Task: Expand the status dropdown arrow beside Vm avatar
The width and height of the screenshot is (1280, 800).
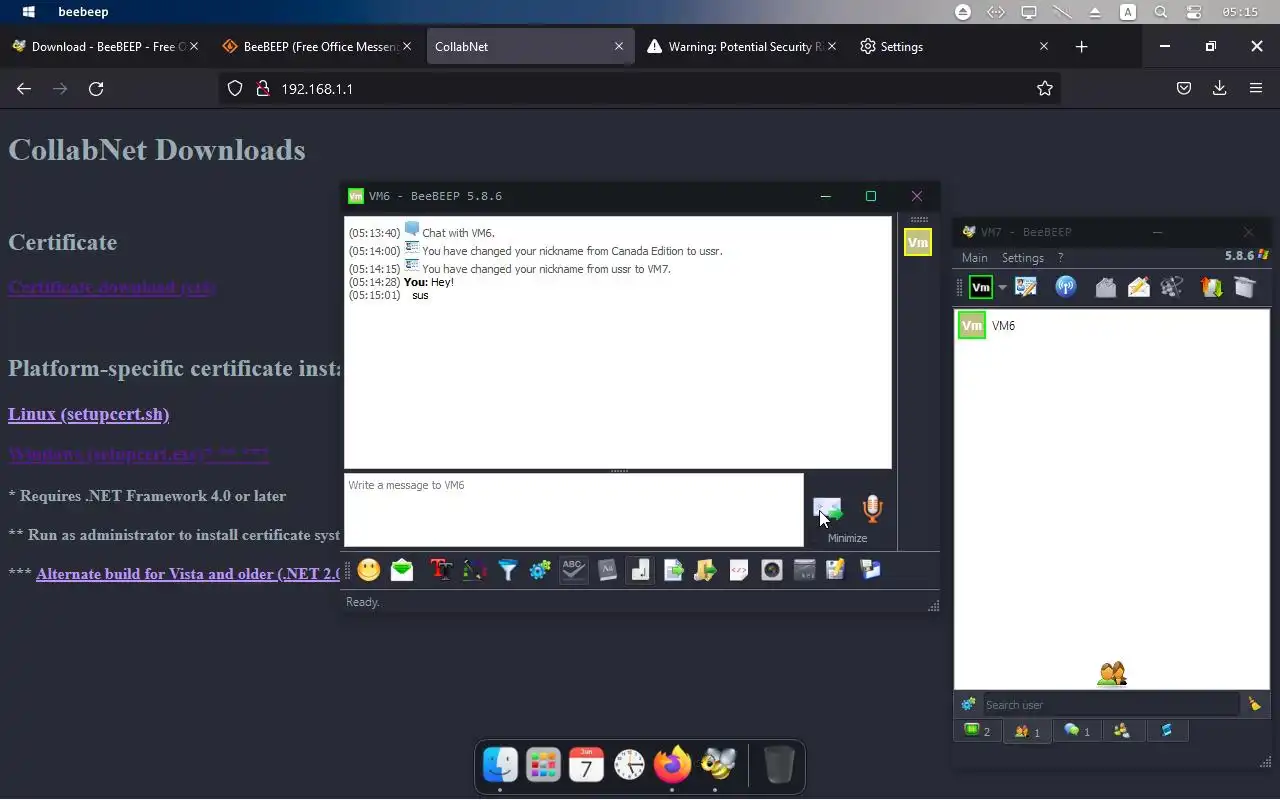Action: point(1002,288)
